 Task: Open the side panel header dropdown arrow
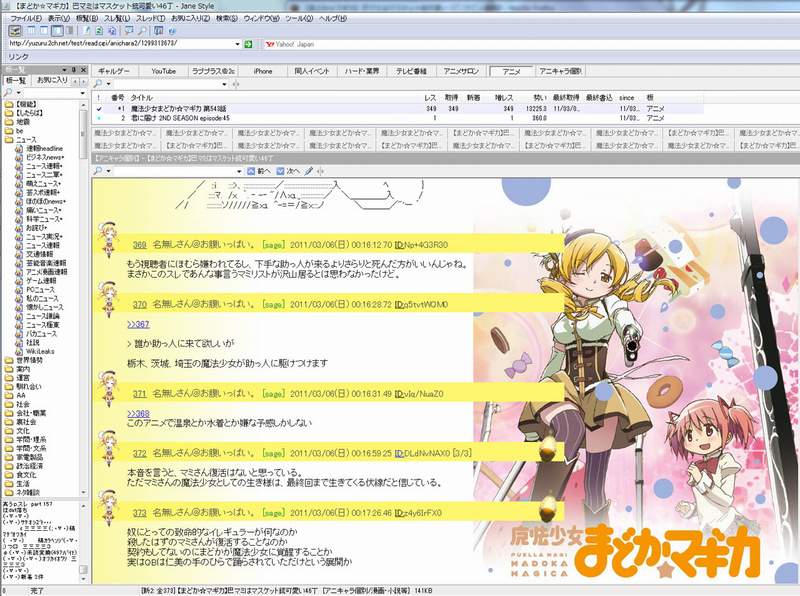[x=64, y=69]
